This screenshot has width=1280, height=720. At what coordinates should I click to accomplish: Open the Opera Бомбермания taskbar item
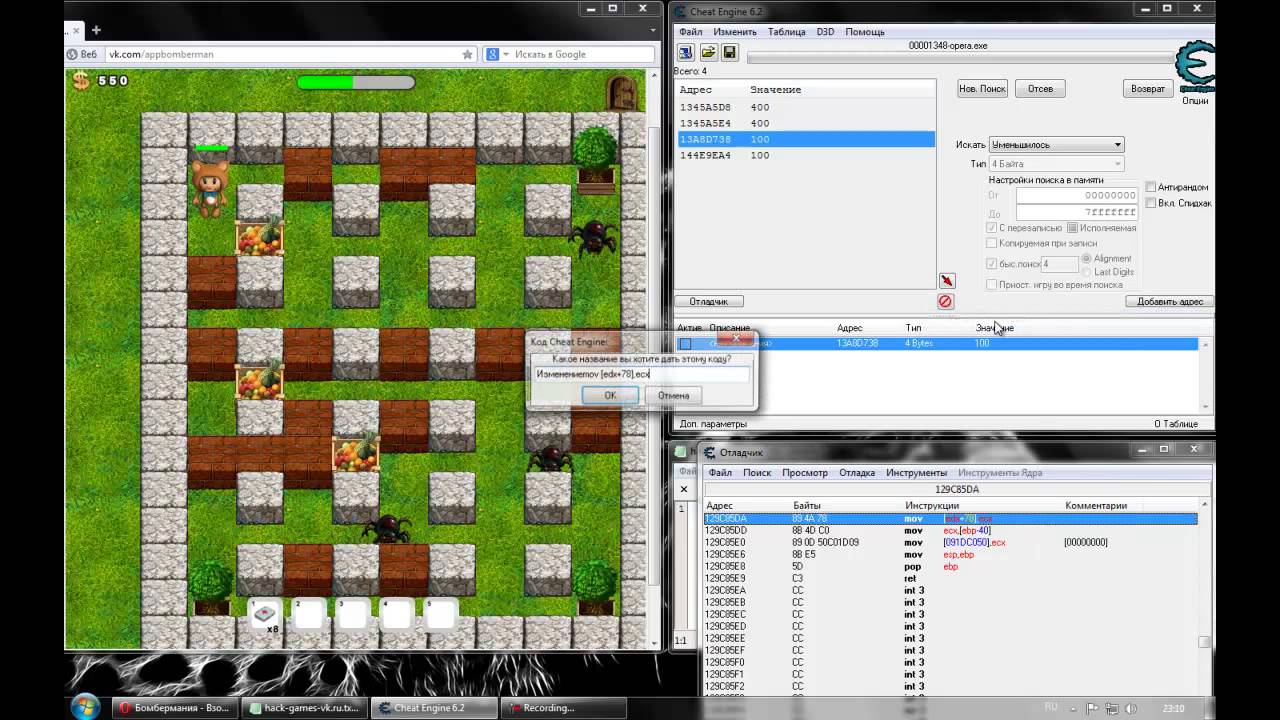[174, 708]
